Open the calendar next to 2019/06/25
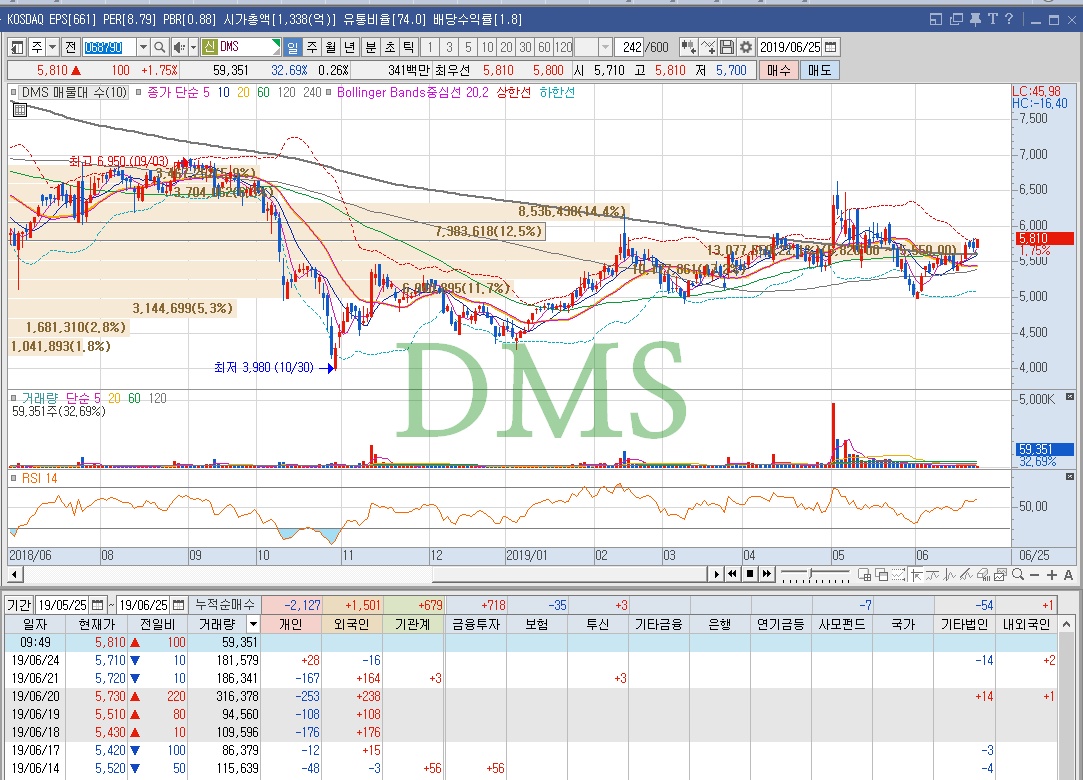The height and width of the screenshot is (780, 1083). point(831,47)
